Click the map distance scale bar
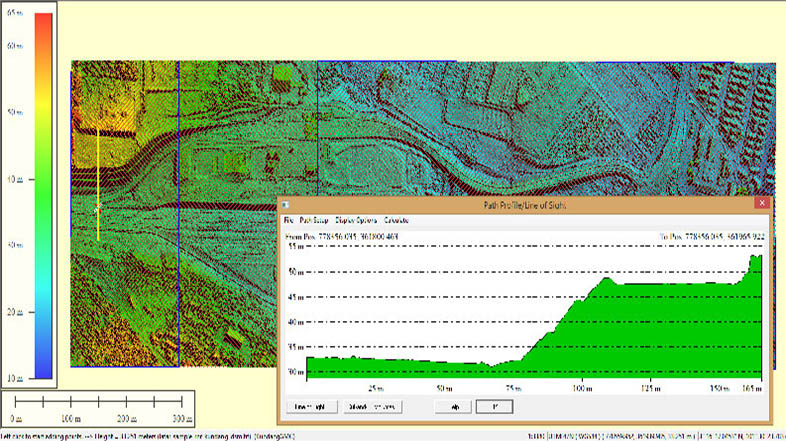This screenshot has width=786, height=441. (x=98, y=402)
